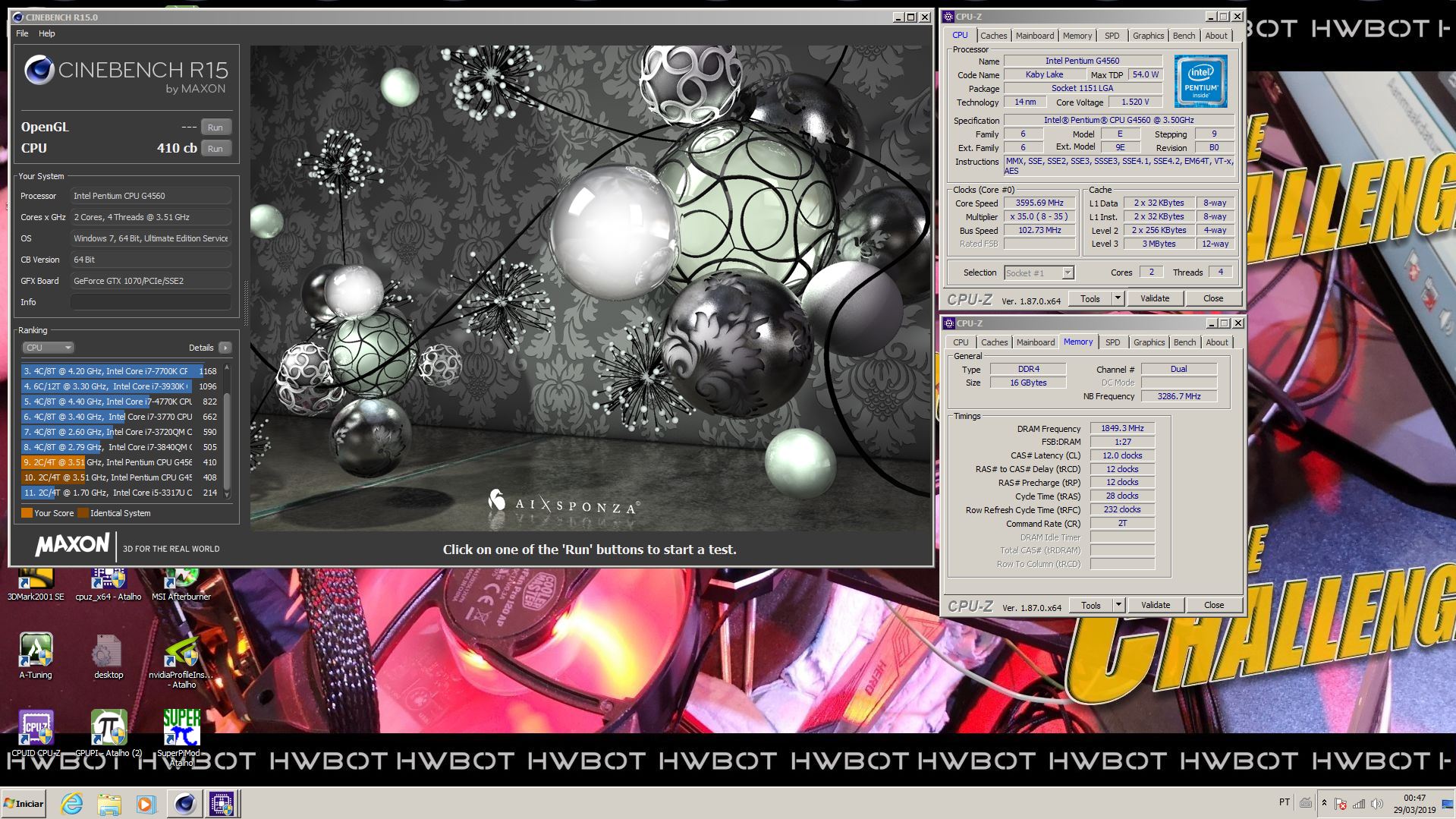
Task: Click CPU-Z window icon in lower title bar
Action: pyautogui.click(x=949, y=323)
